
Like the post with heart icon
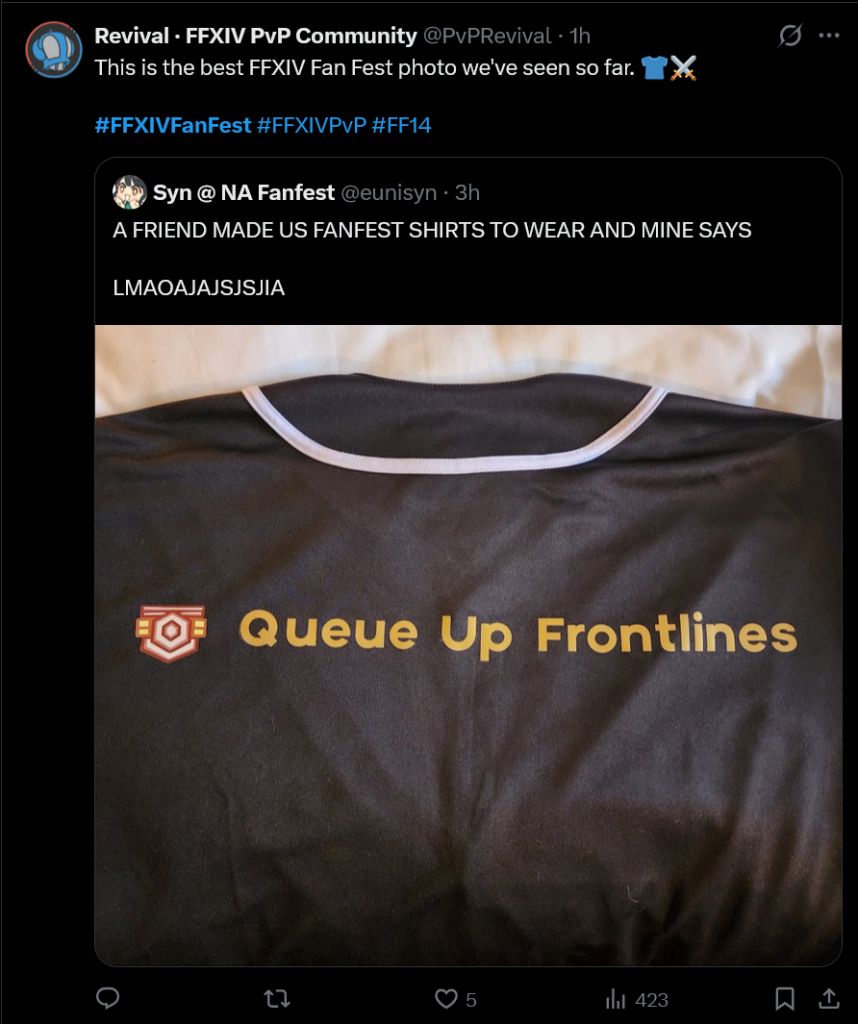click(x=446, y=999)
